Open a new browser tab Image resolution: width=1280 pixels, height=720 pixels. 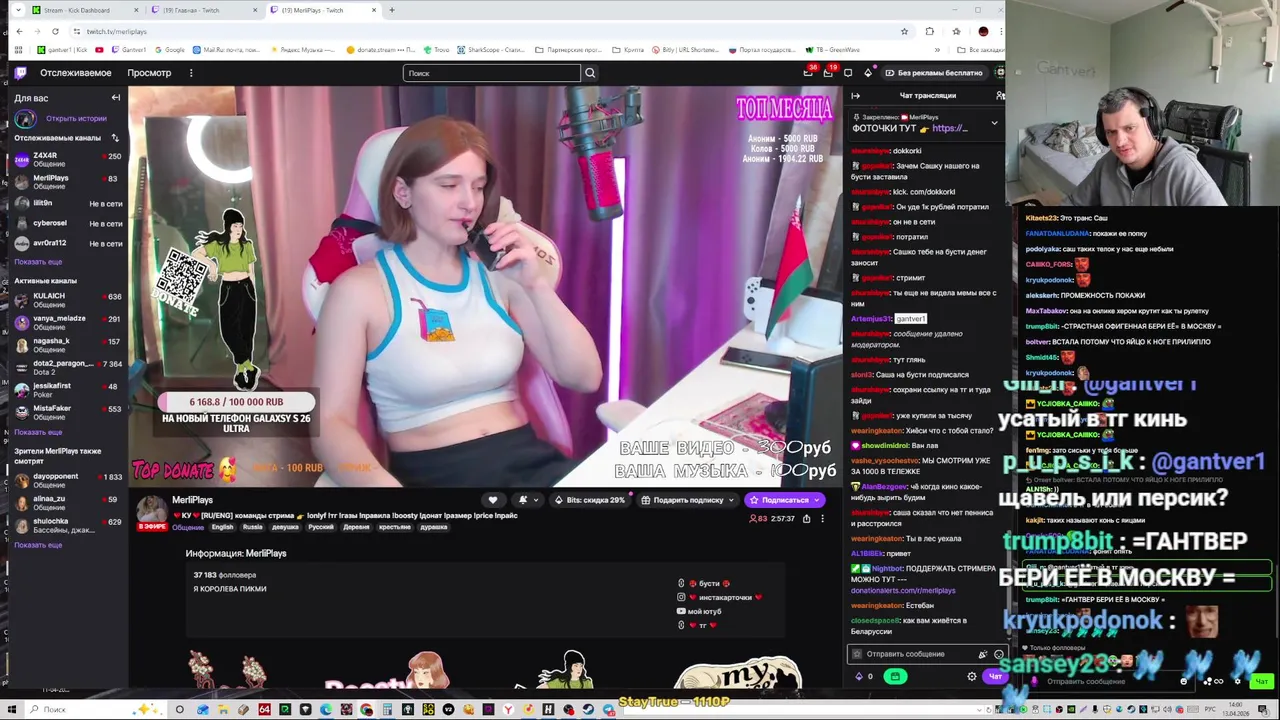click(391, 10)
